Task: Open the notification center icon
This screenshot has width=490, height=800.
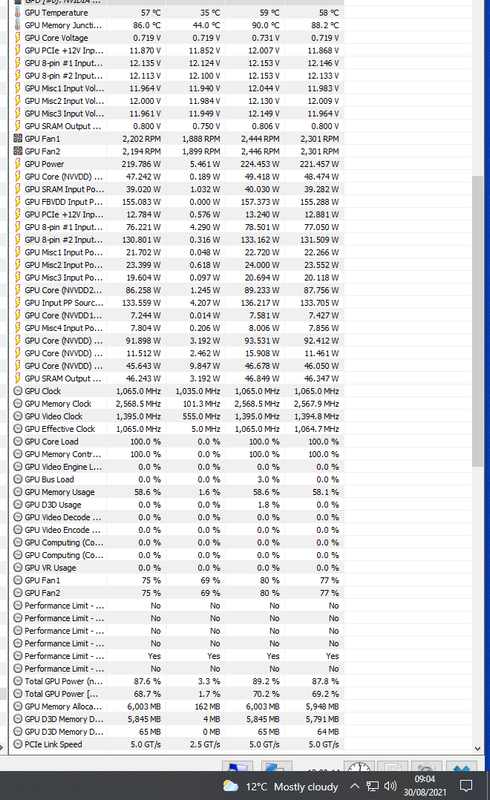Action: (x=466, y=786)
